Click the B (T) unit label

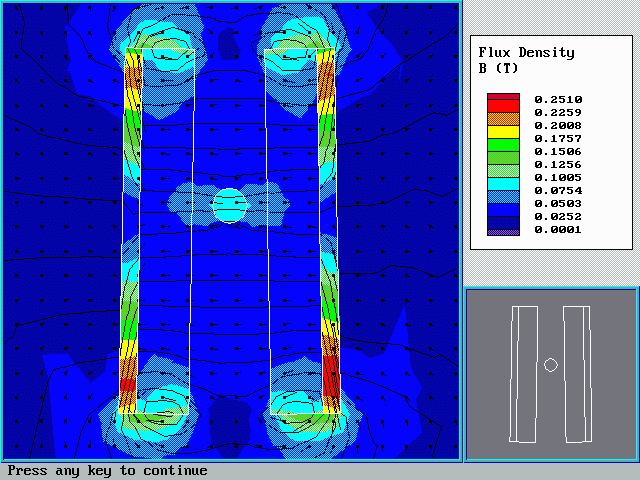498,68
